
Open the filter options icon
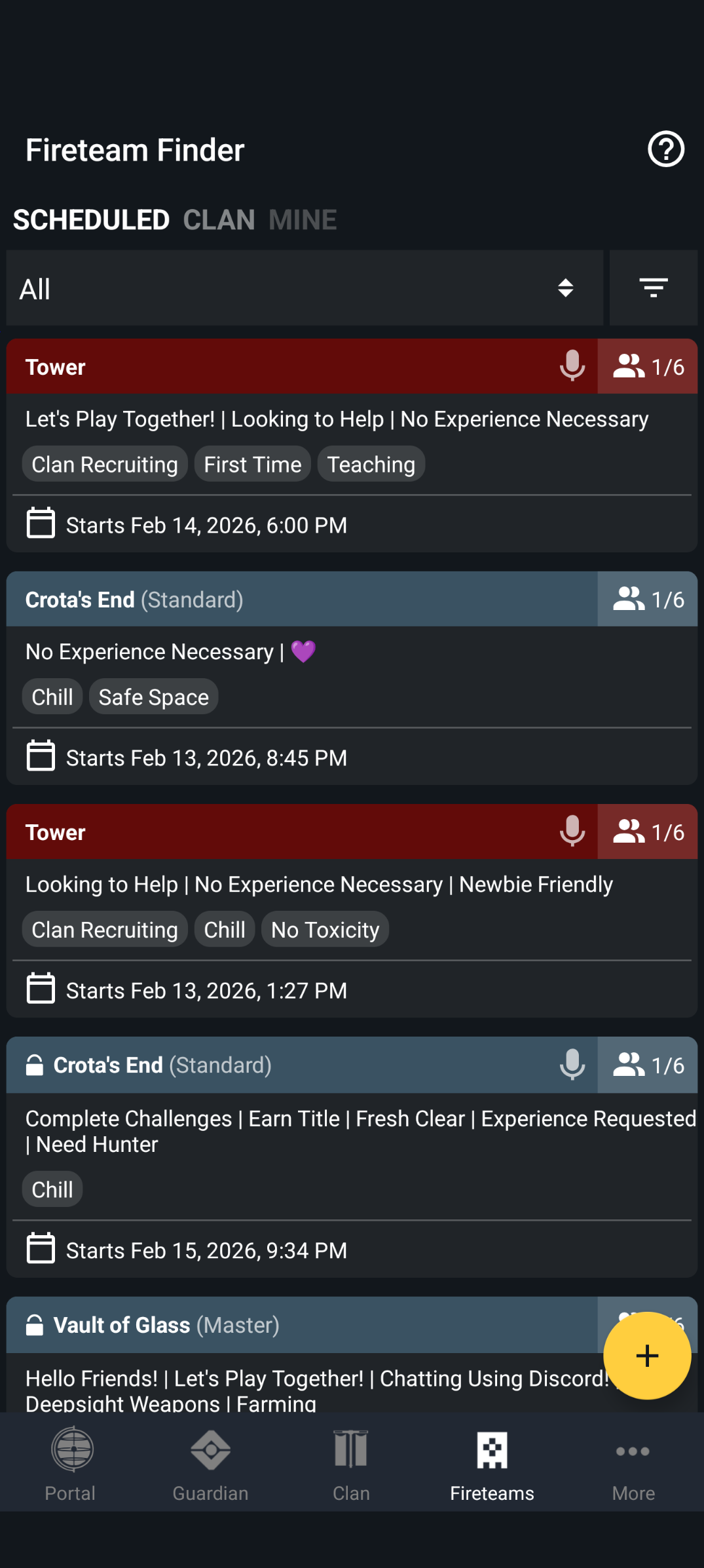pyautogui.click(x=653, y=288)
